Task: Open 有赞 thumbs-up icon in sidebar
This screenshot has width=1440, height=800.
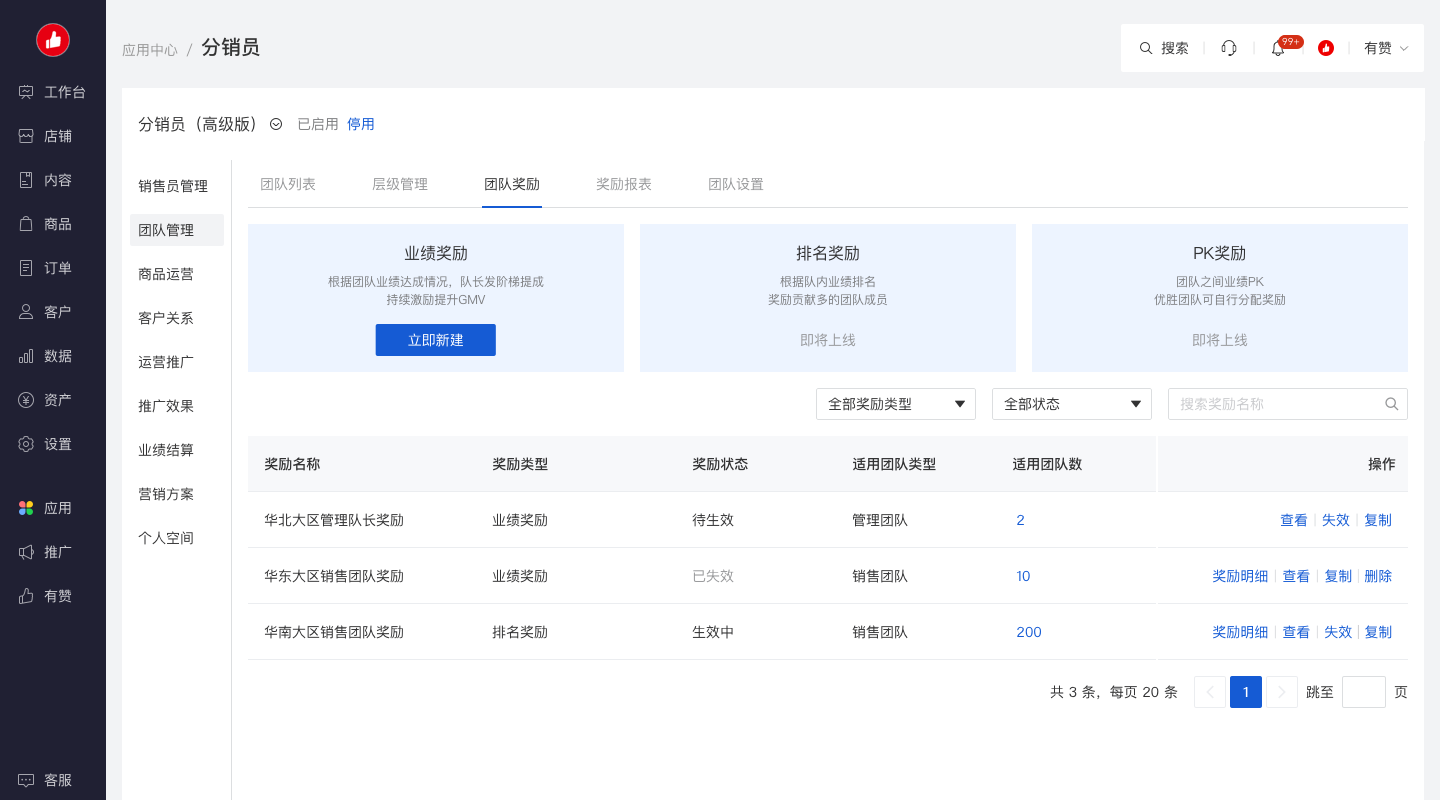Action: point(26,596)
